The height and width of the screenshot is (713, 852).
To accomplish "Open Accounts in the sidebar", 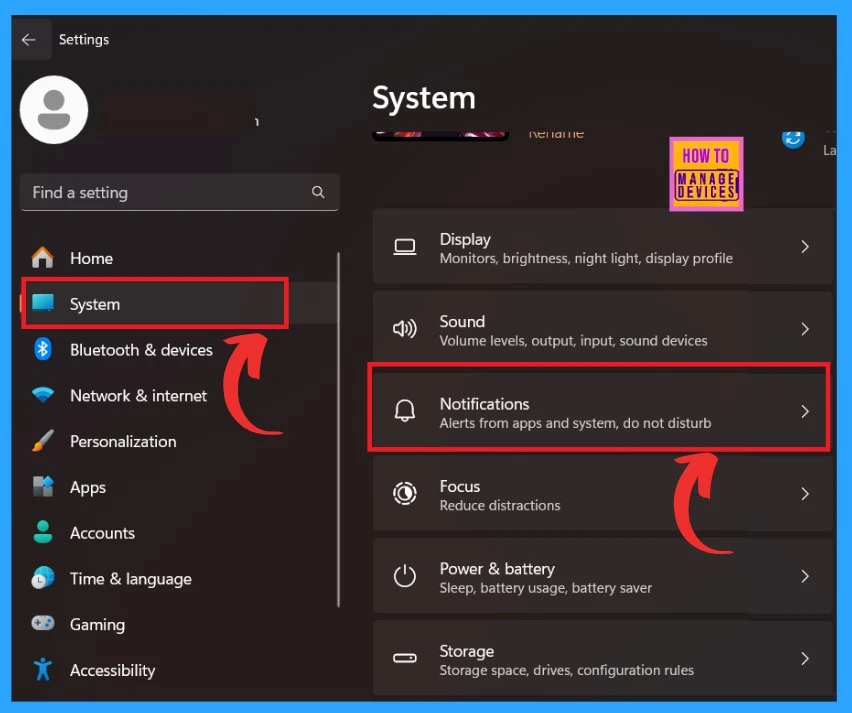I will tap(179, 533).
